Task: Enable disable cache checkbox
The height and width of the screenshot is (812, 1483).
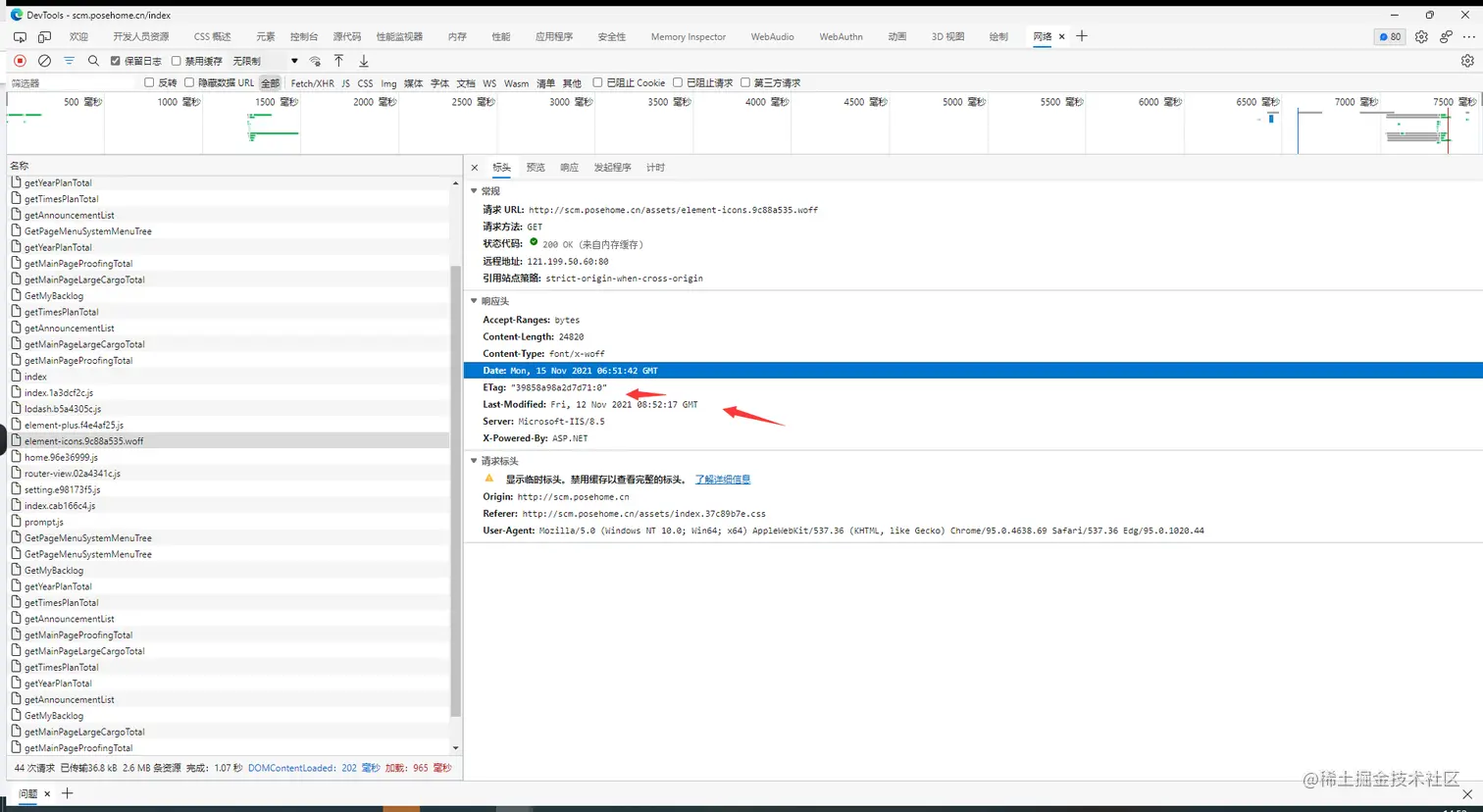Action: 177,61
